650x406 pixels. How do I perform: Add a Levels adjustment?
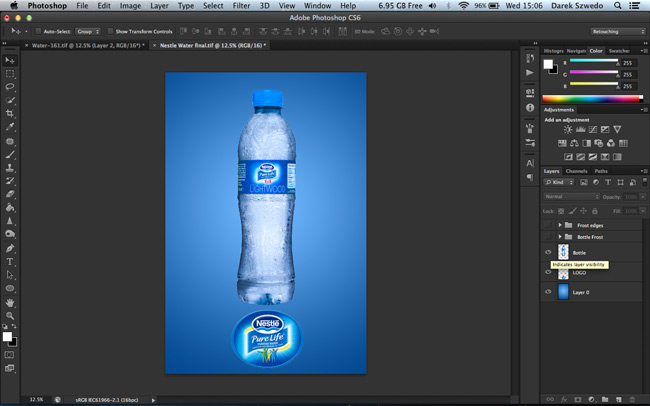[580, 129]
